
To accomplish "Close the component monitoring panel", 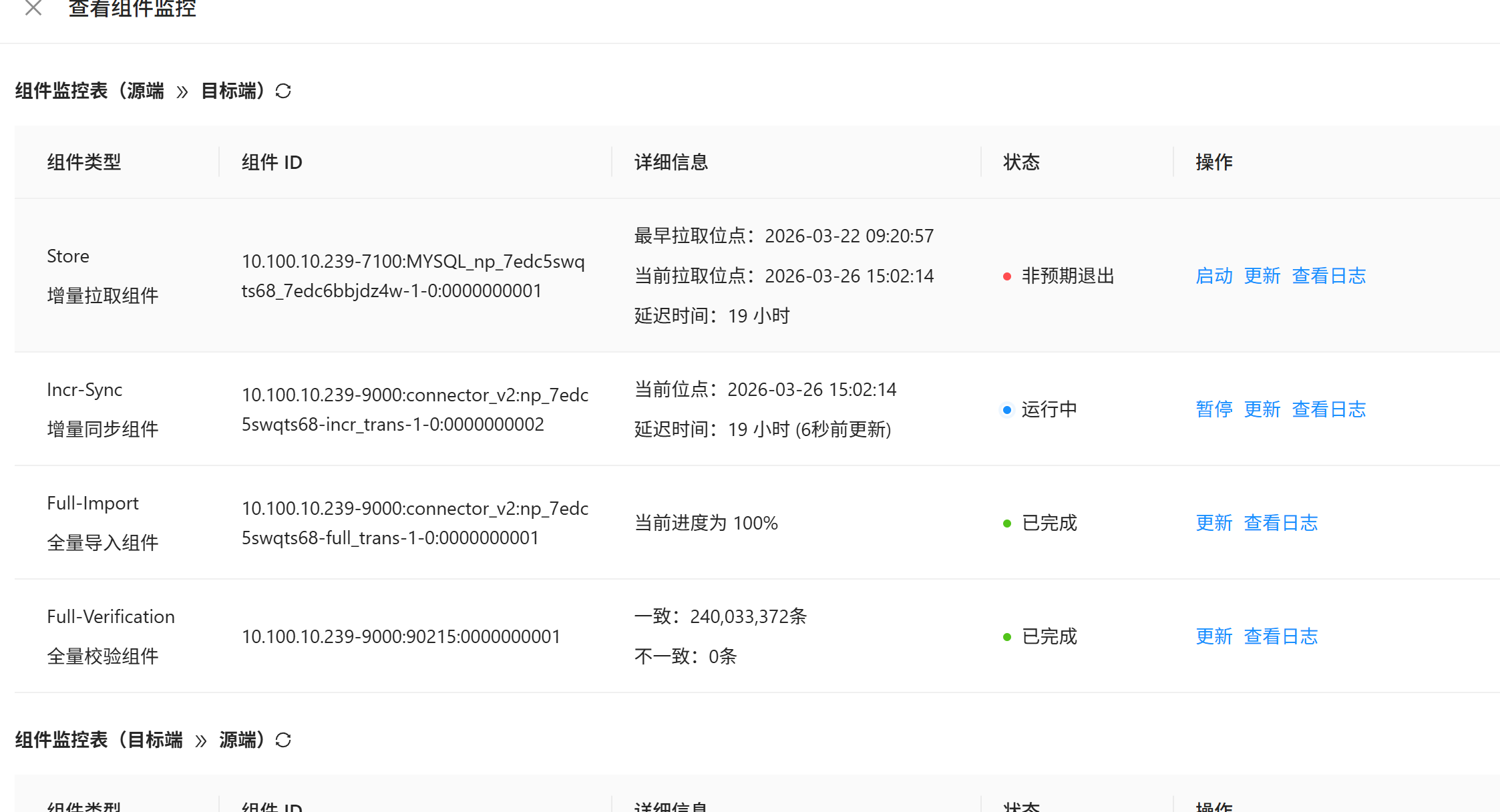I will (x=33, y=9).
